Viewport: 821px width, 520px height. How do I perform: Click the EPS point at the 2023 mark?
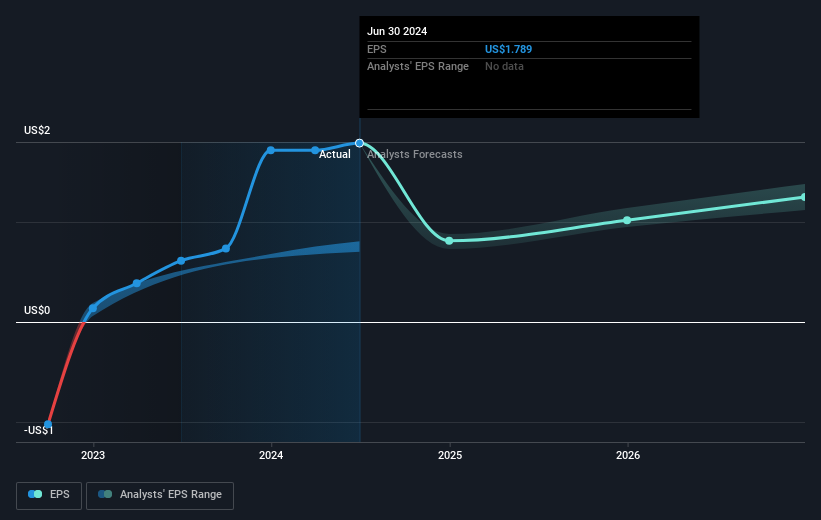93,308
